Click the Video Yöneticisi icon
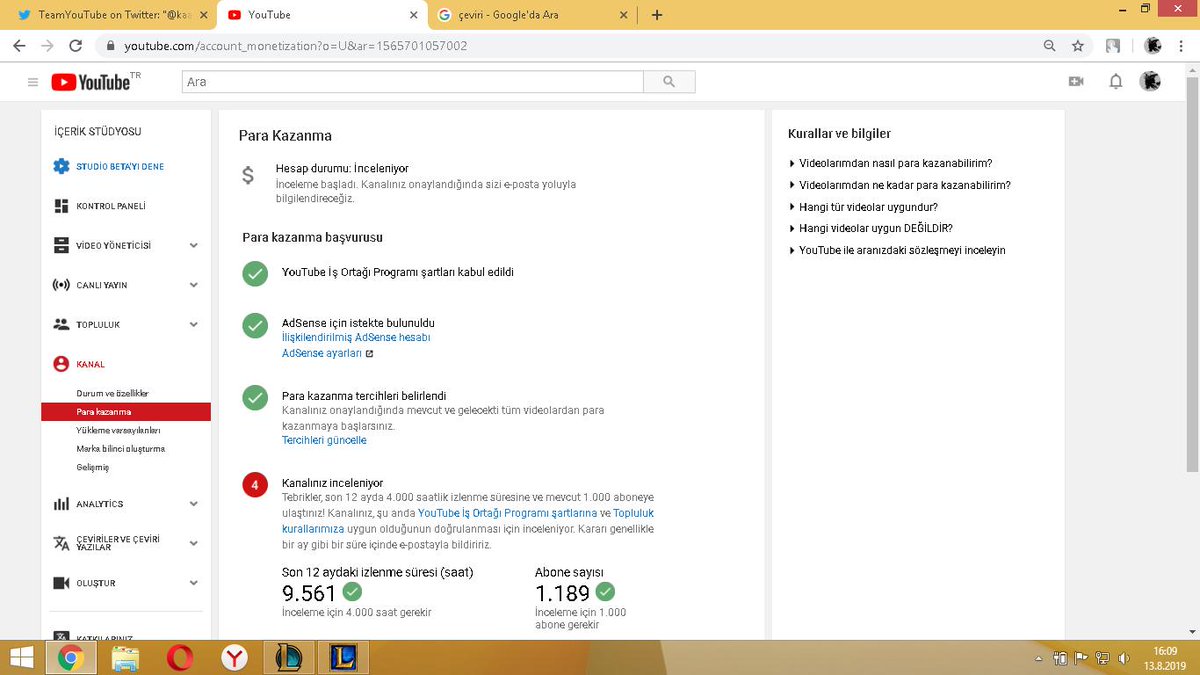This screenshot has width=1200, height=675. tap(61, 245)
